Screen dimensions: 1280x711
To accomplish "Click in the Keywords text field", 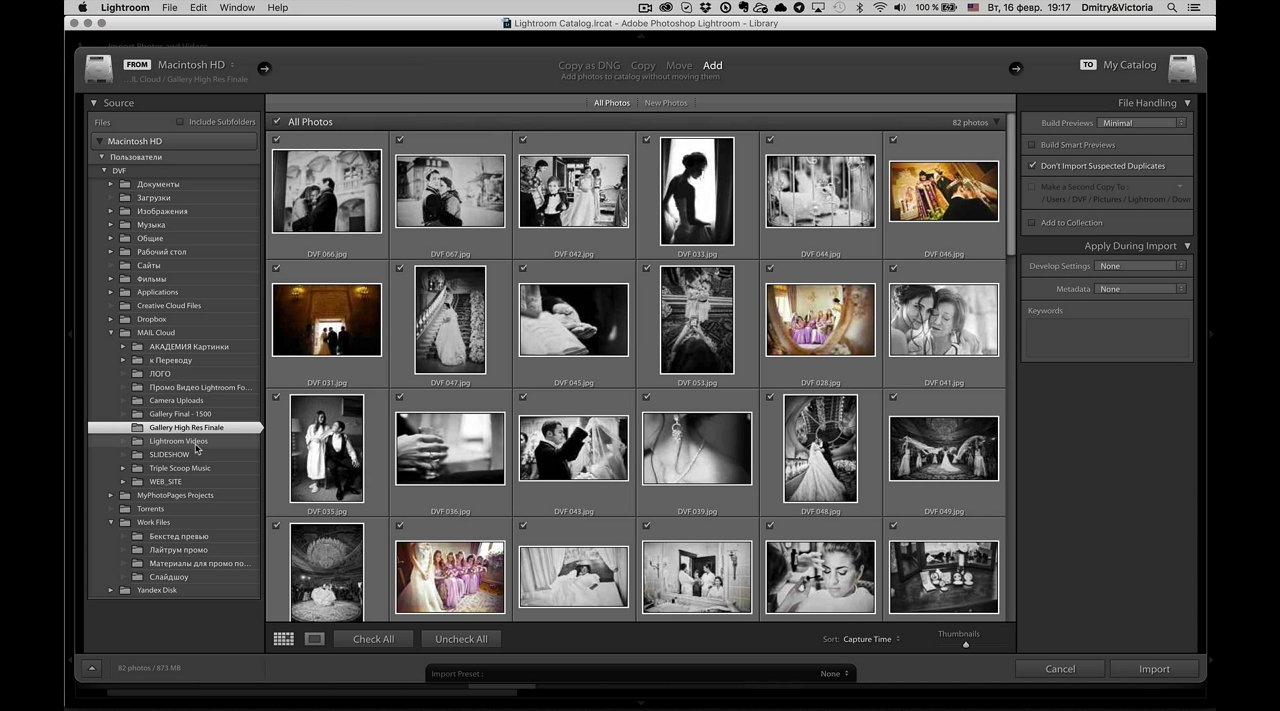I will point(1106,338).
